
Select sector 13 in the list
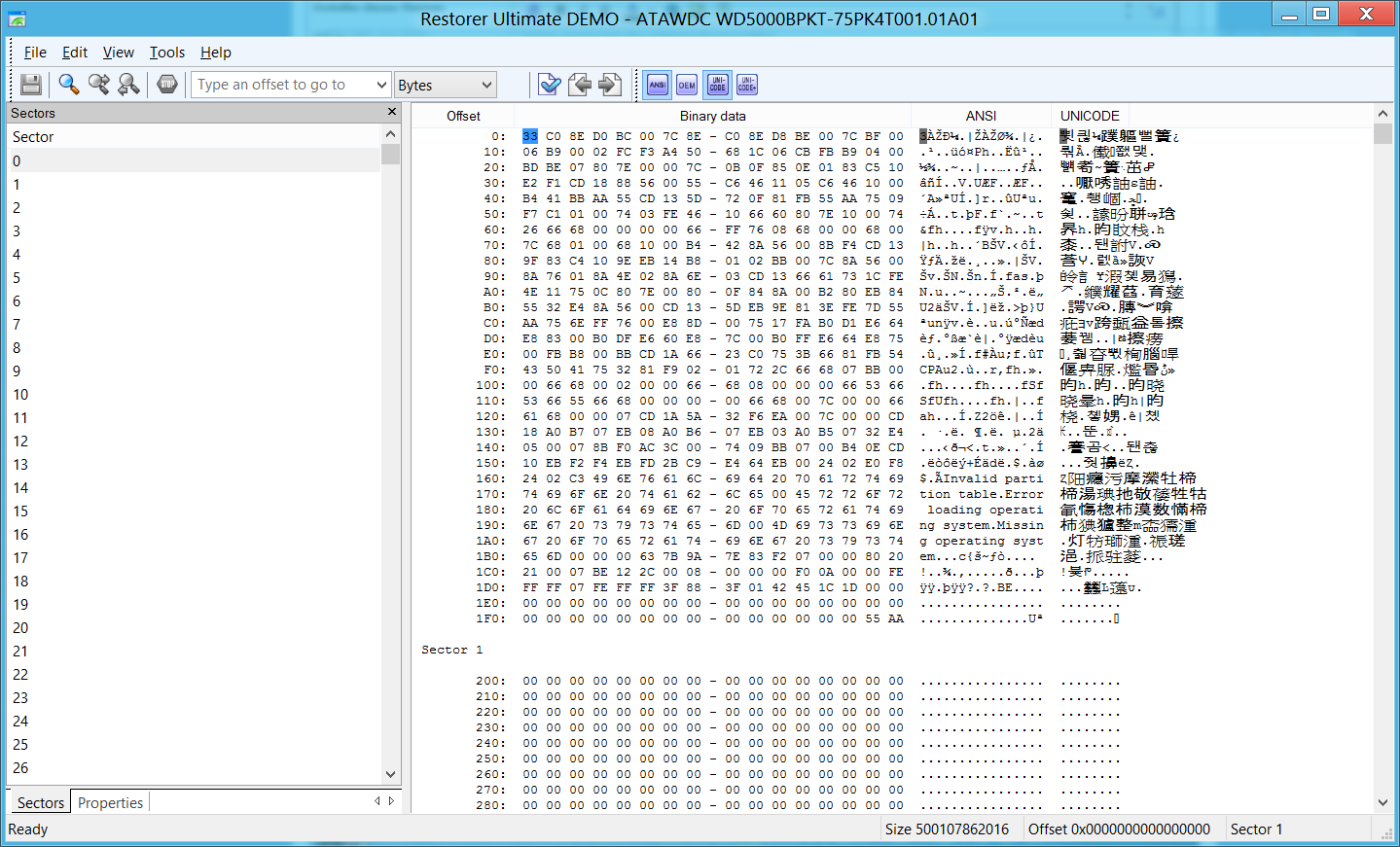[195, 465]
